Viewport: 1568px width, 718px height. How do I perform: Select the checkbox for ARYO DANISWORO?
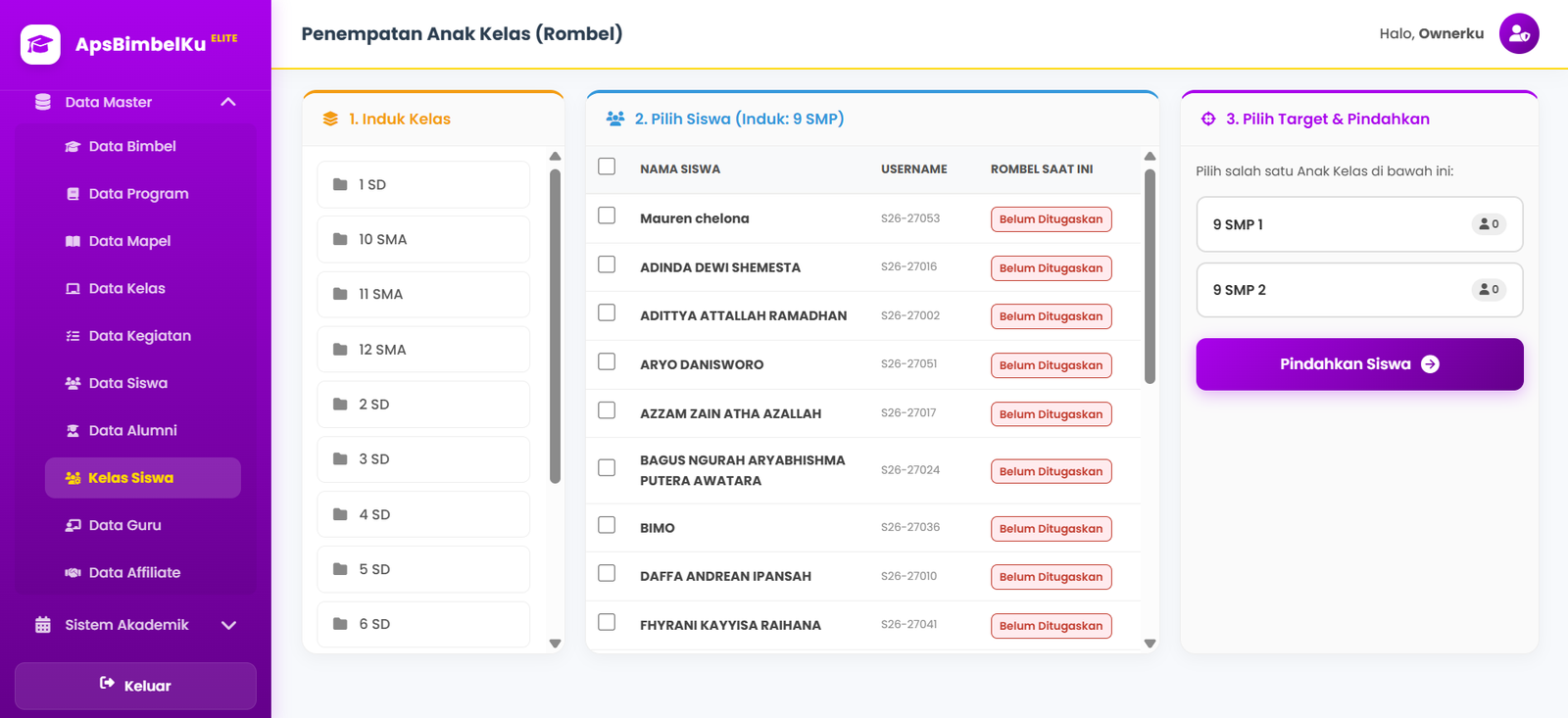point(607,361)
